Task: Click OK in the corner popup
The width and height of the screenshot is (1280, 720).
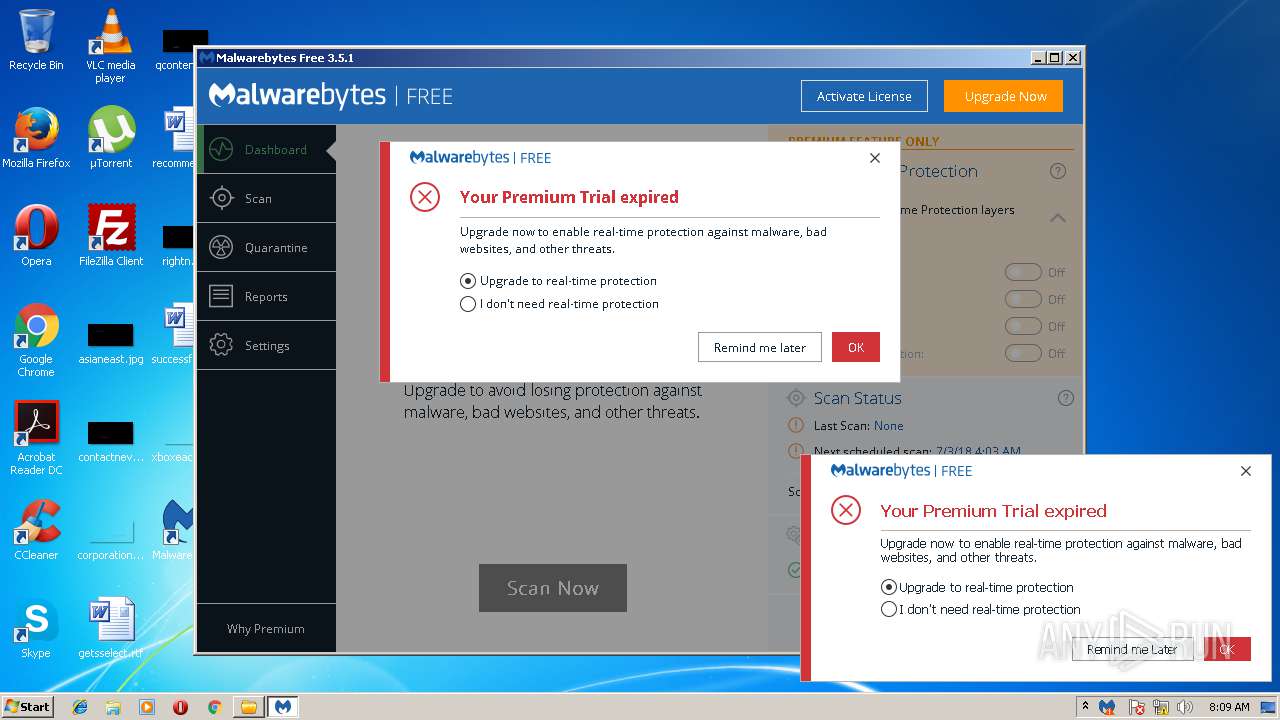Action: (x=1227, y=649)
